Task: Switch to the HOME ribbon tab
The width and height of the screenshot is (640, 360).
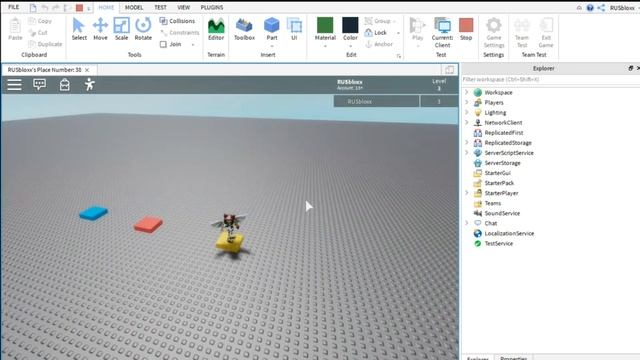Action: tap(106, 7)
